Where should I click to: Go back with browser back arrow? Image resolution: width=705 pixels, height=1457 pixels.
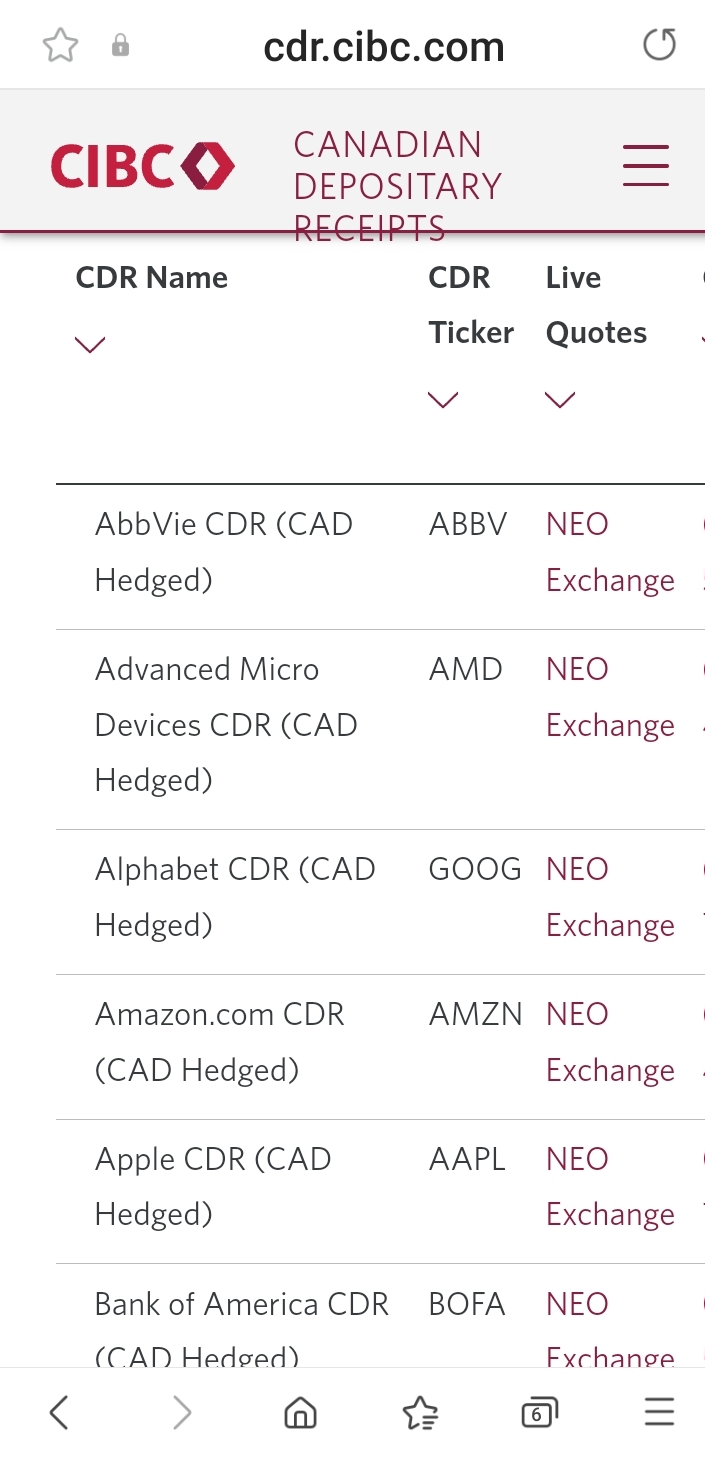pyautogui.click(x=59, y=1412)
